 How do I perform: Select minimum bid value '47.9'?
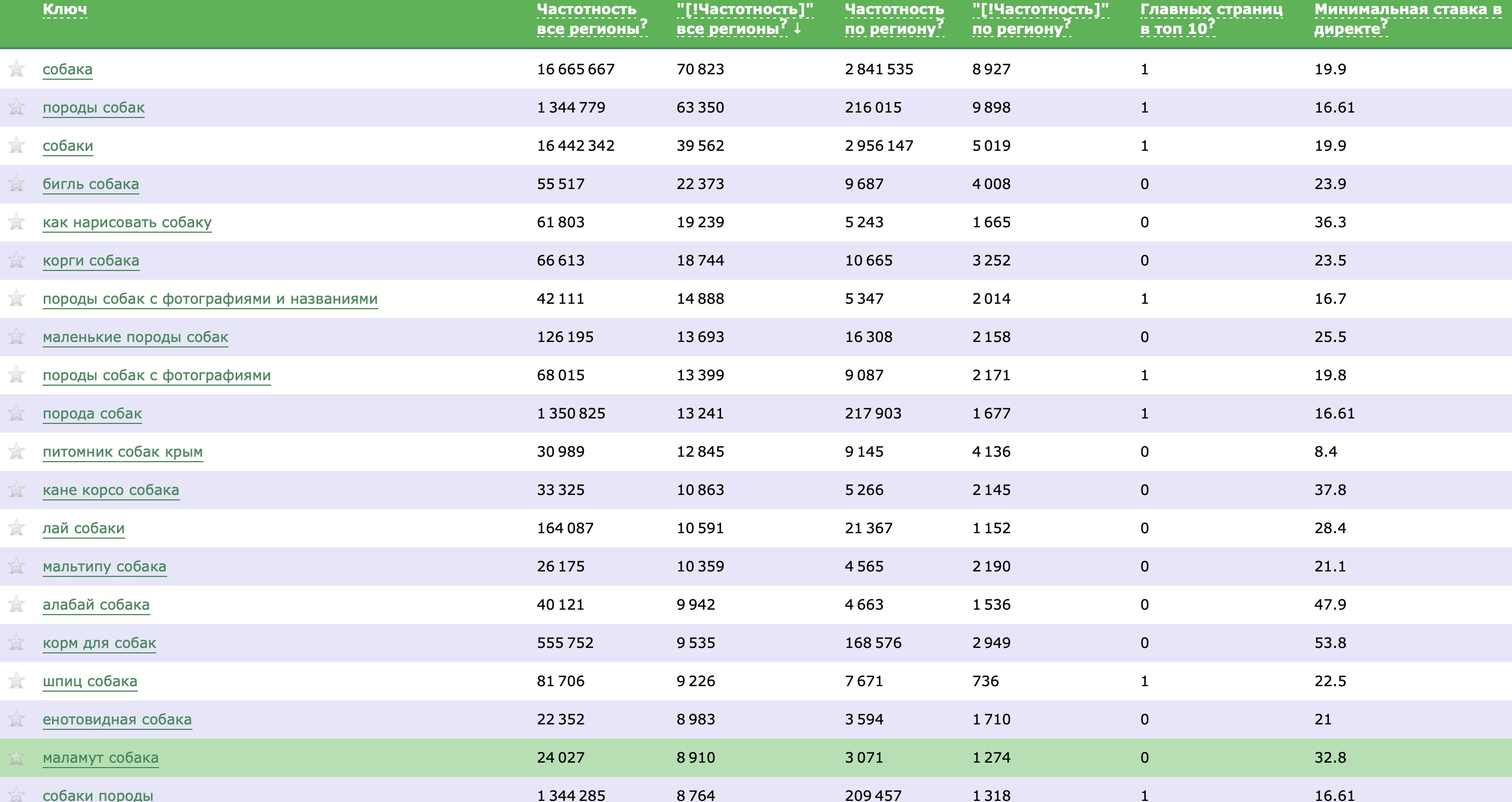(x=1330, y=604)
